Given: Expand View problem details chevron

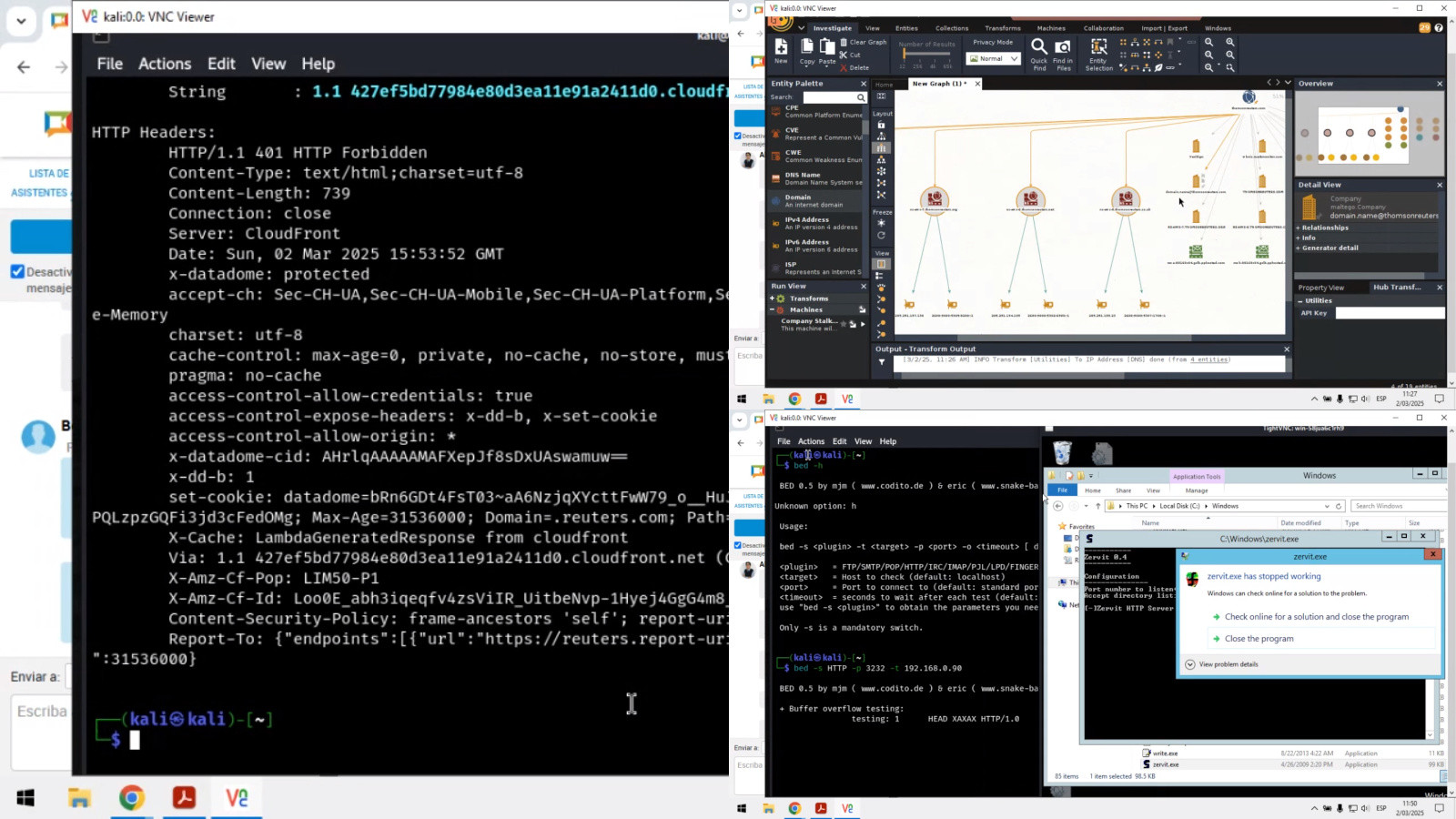Looking at the screenshot, I should pyautogui.click(x=1189, y=664).
